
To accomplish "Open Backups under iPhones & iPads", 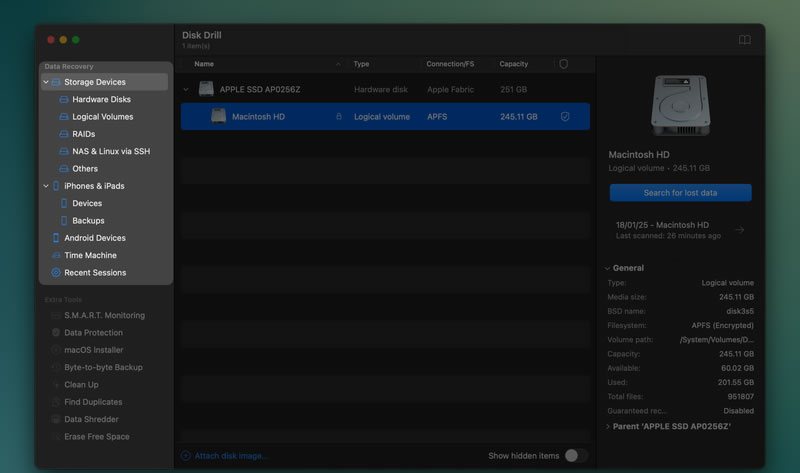I will (x=88, y=221).
